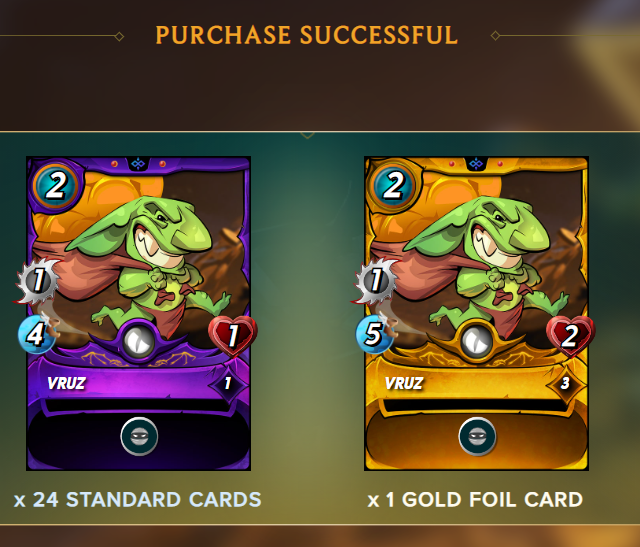Click the mana cost 2 orb on gold card
This screenshot has width=640, height=547.
click(x=393, y=186)
